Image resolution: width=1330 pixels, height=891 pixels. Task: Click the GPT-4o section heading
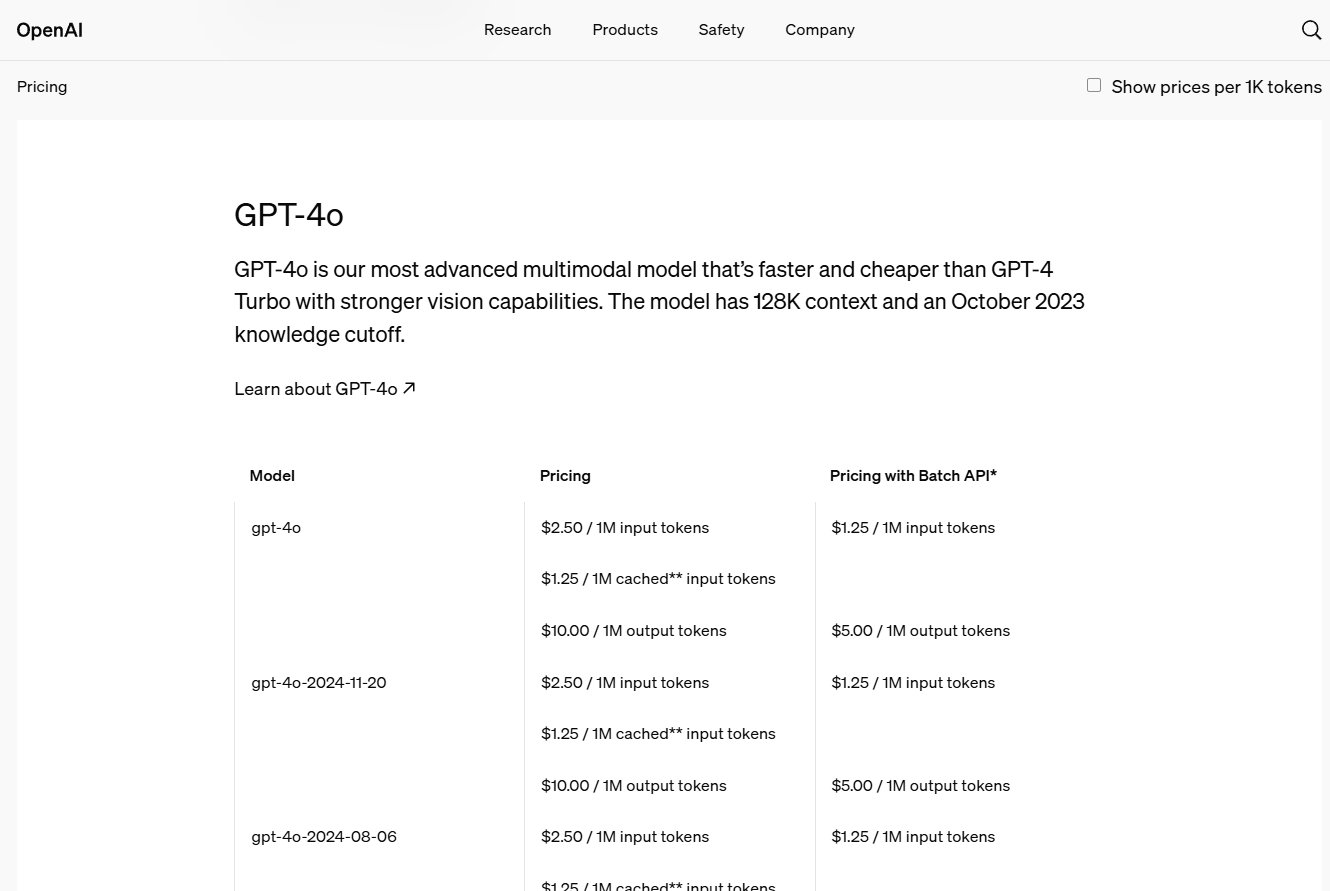click(x=289, y=215)
